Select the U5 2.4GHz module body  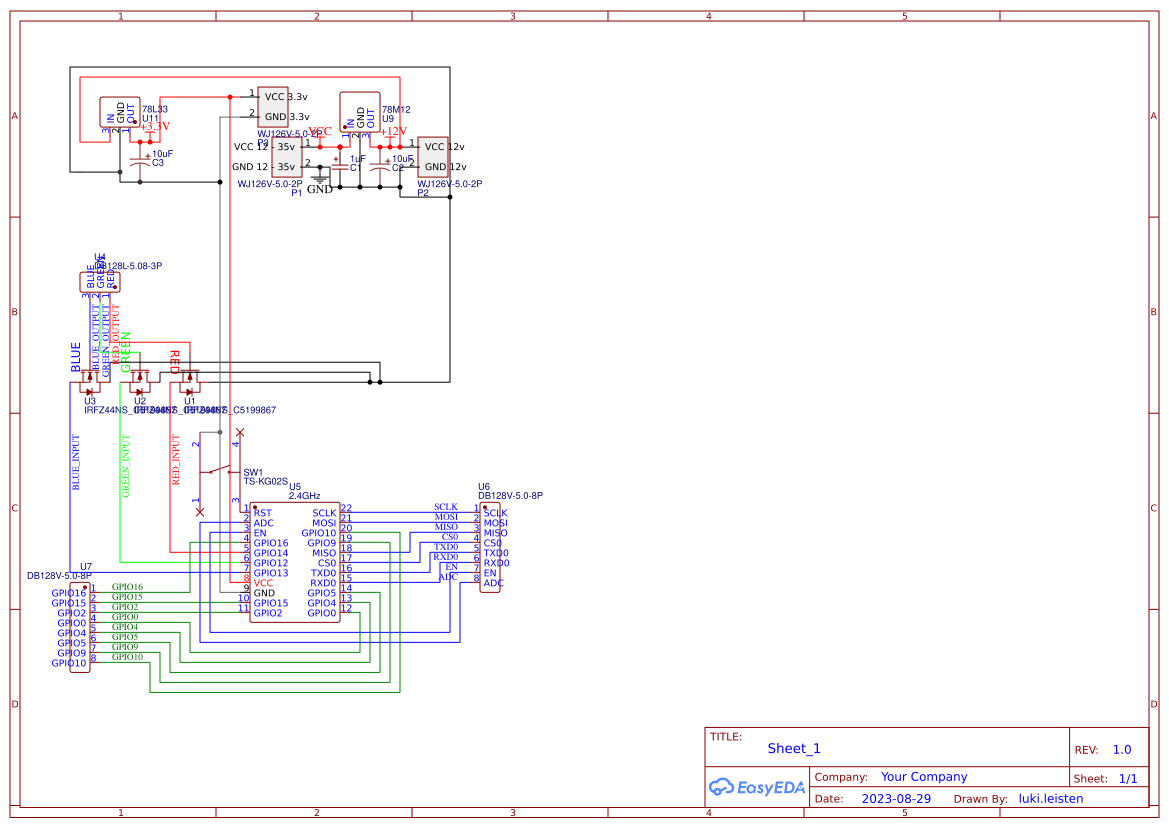(x=294, y=562)
